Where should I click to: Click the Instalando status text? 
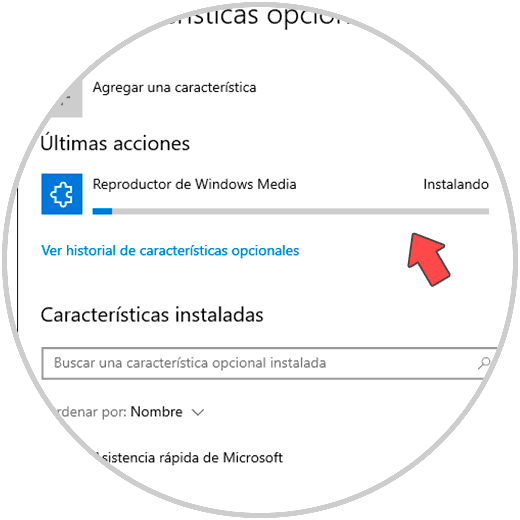point(456,184)
